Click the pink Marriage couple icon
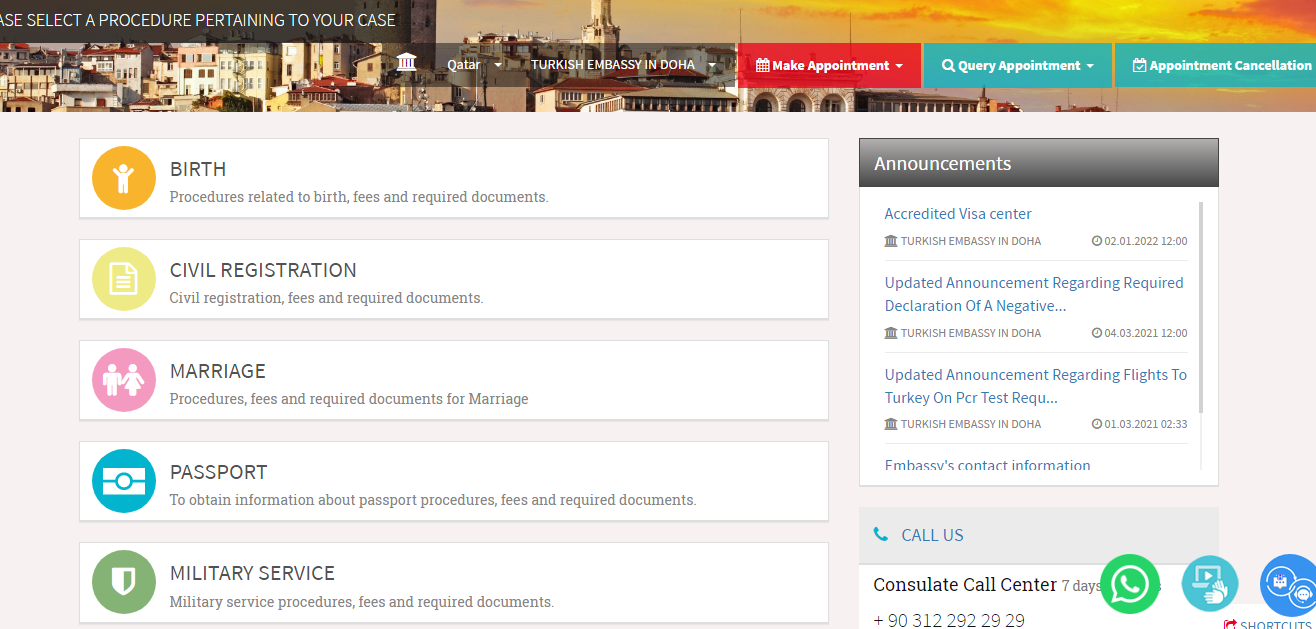 coord(123,380)
